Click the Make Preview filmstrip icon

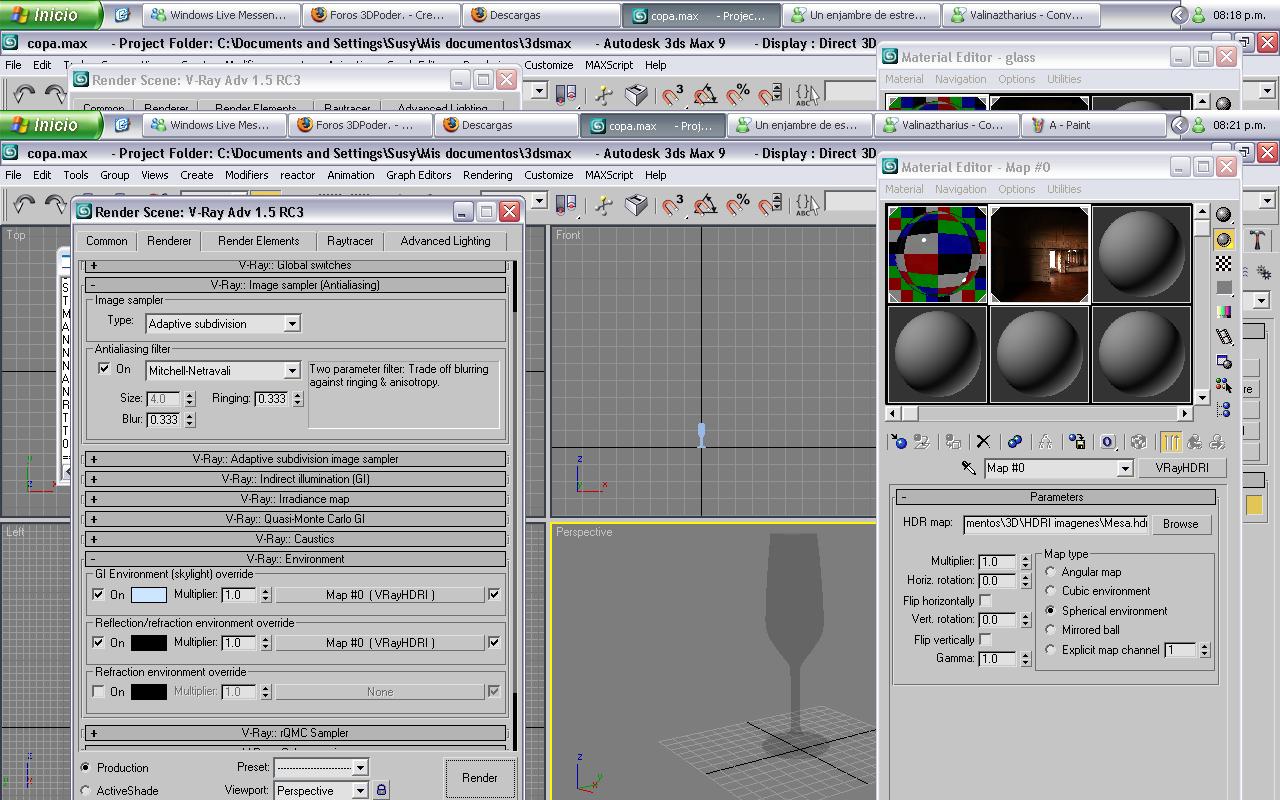[x=1224, y=337]
